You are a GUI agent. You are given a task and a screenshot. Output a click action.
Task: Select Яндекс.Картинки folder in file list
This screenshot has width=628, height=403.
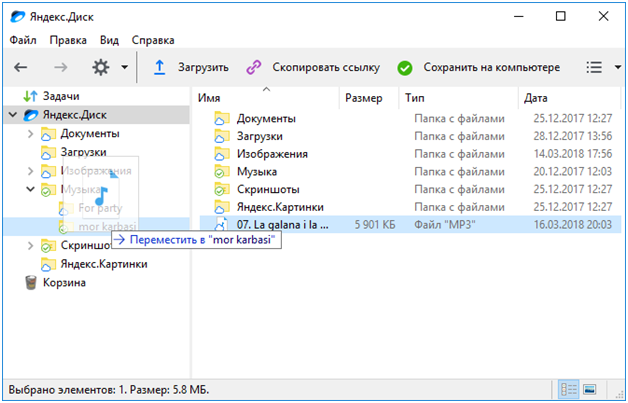(280, 207)
